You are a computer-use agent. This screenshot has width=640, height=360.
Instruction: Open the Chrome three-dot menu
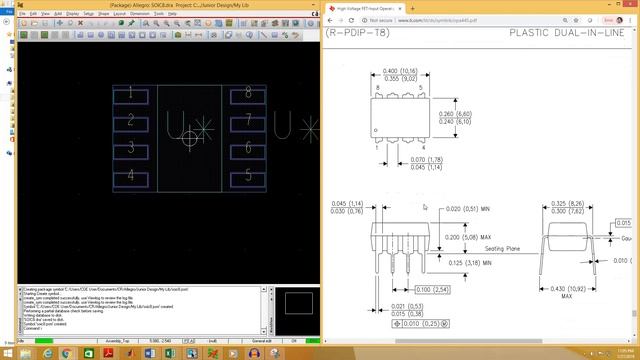[631, 20]
